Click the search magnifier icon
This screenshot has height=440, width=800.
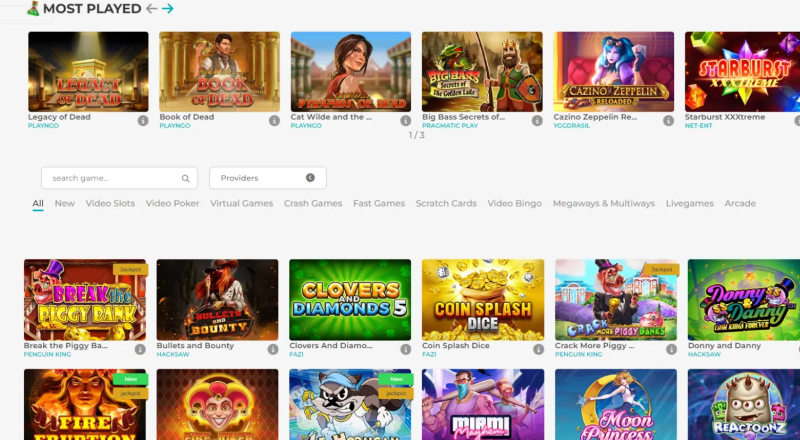[x=186, y=178]
